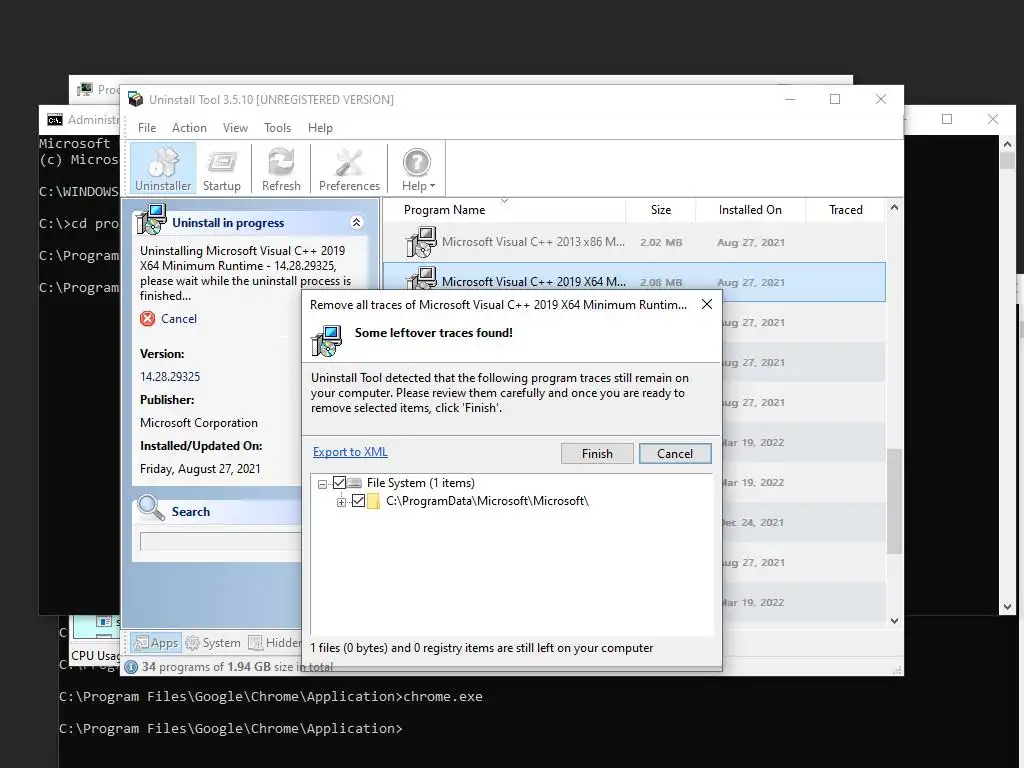Open the Help menu in menu bar

(x=320, y=128)
